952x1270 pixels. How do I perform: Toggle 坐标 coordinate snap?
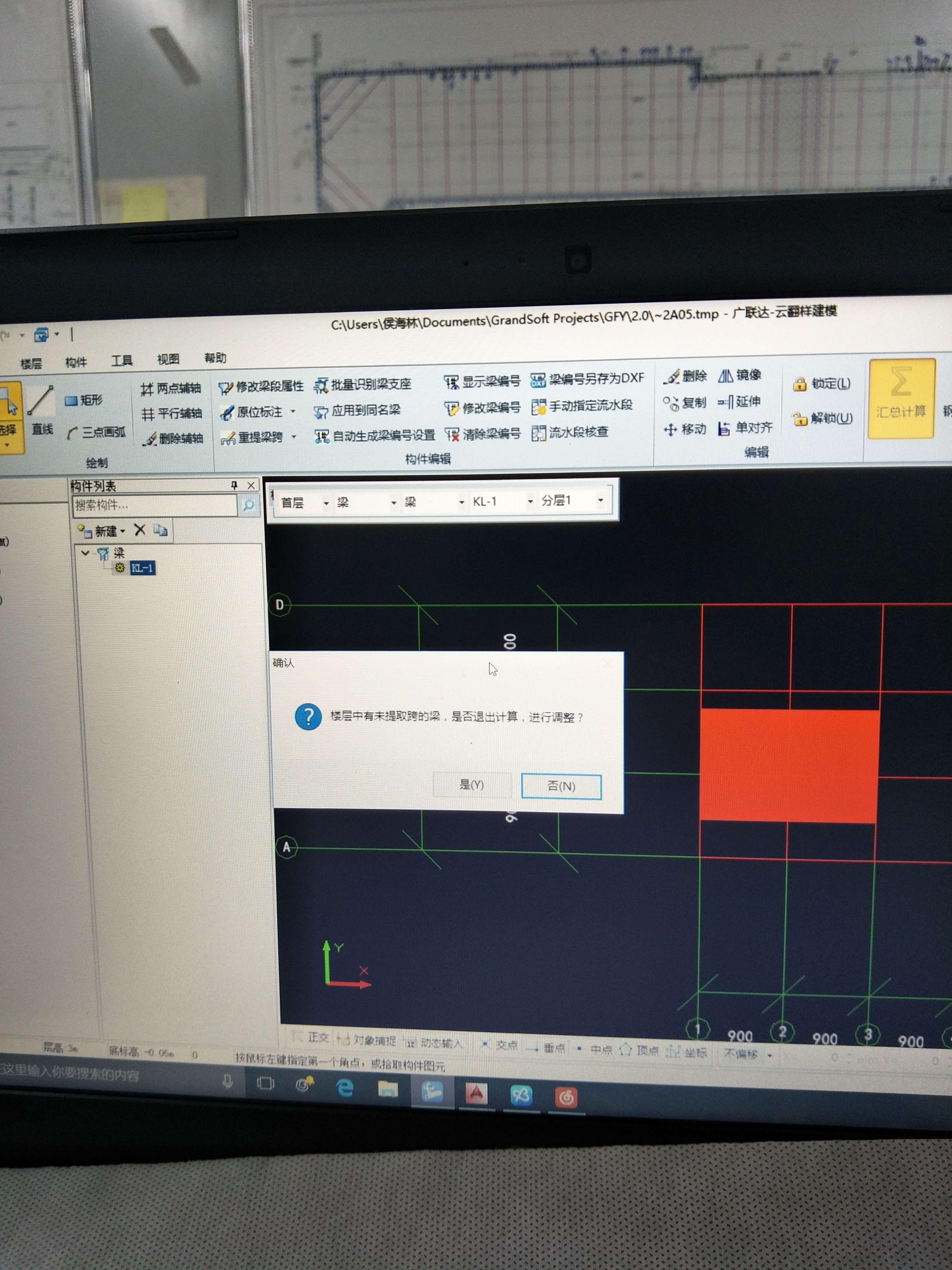point(687,1052)
